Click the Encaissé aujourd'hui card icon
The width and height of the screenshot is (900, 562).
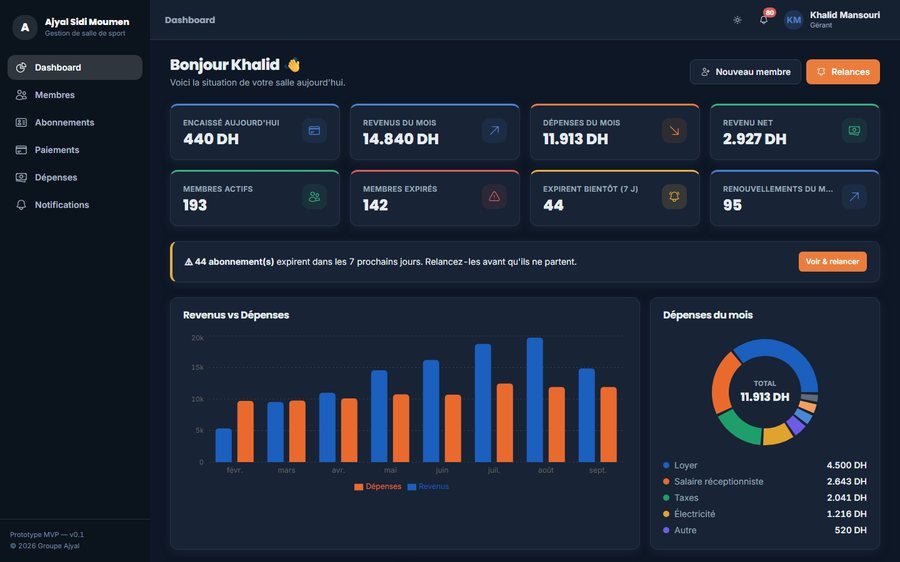coord(315,130)
